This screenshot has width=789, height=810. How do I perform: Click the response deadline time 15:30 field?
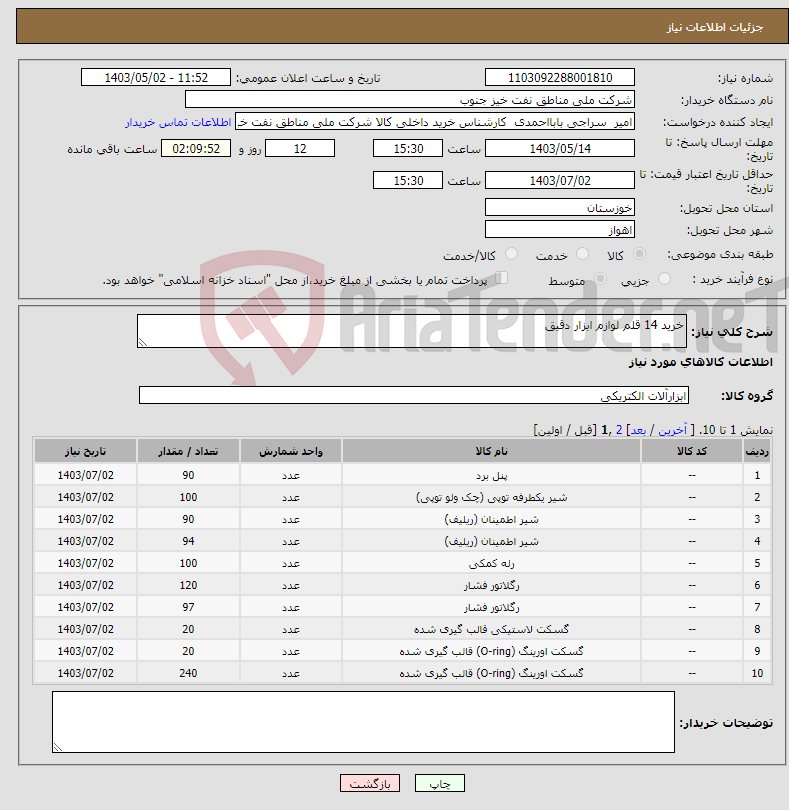[x=408, y=149]
